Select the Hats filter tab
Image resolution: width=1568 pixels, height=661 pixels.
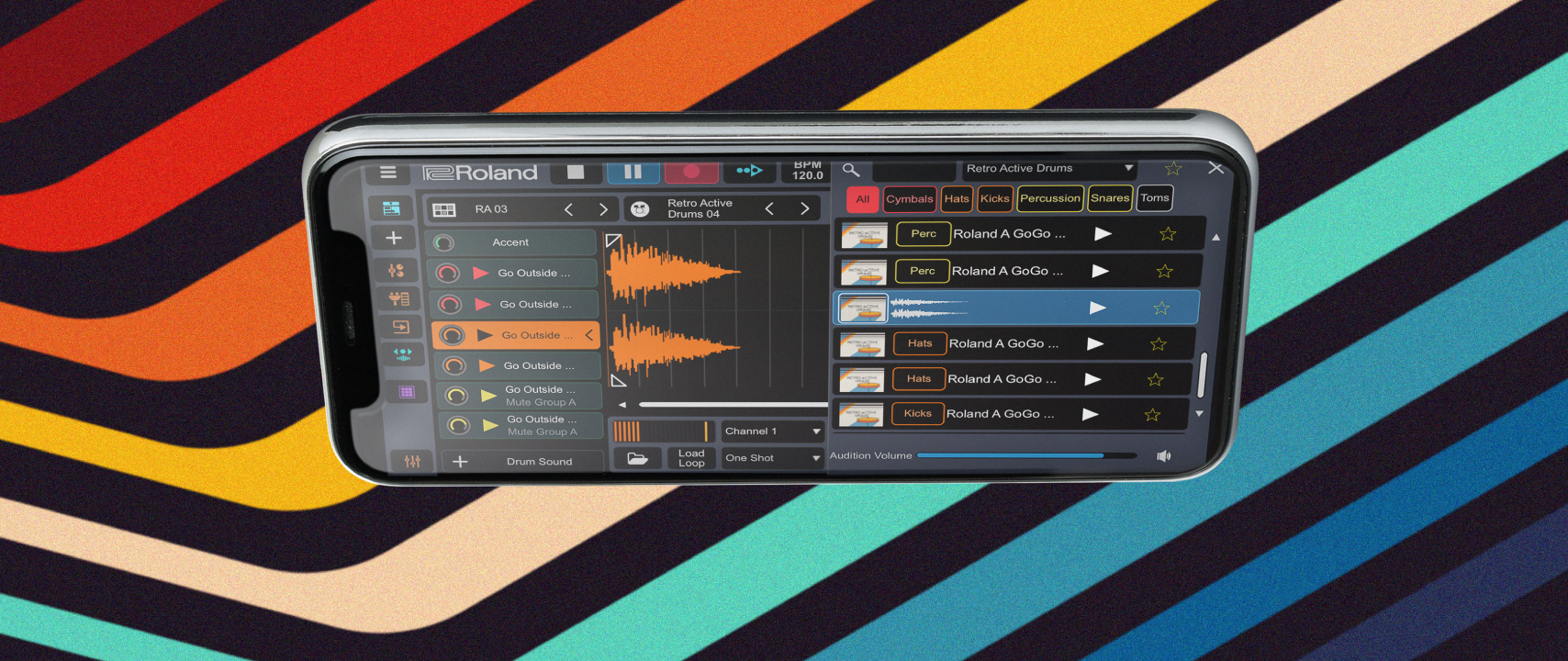pyautogui.click(x=957, y=198)
